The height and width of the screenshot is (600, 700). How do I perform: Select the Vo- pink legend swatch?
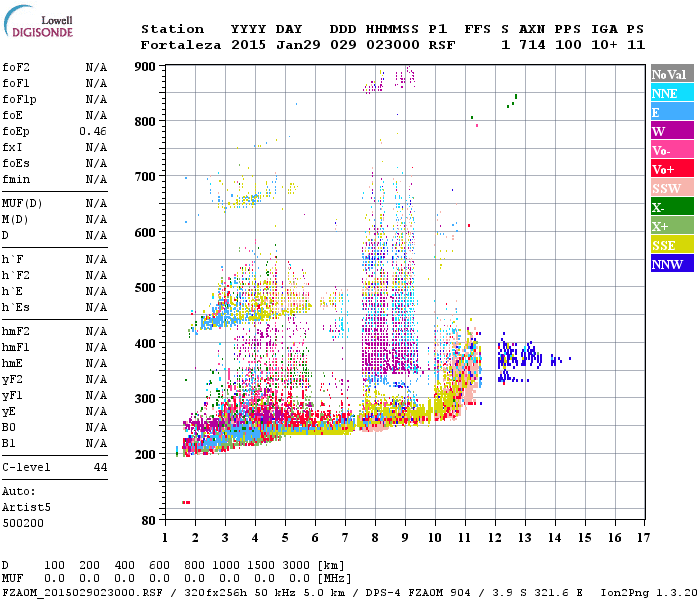[x=672, y=150]
